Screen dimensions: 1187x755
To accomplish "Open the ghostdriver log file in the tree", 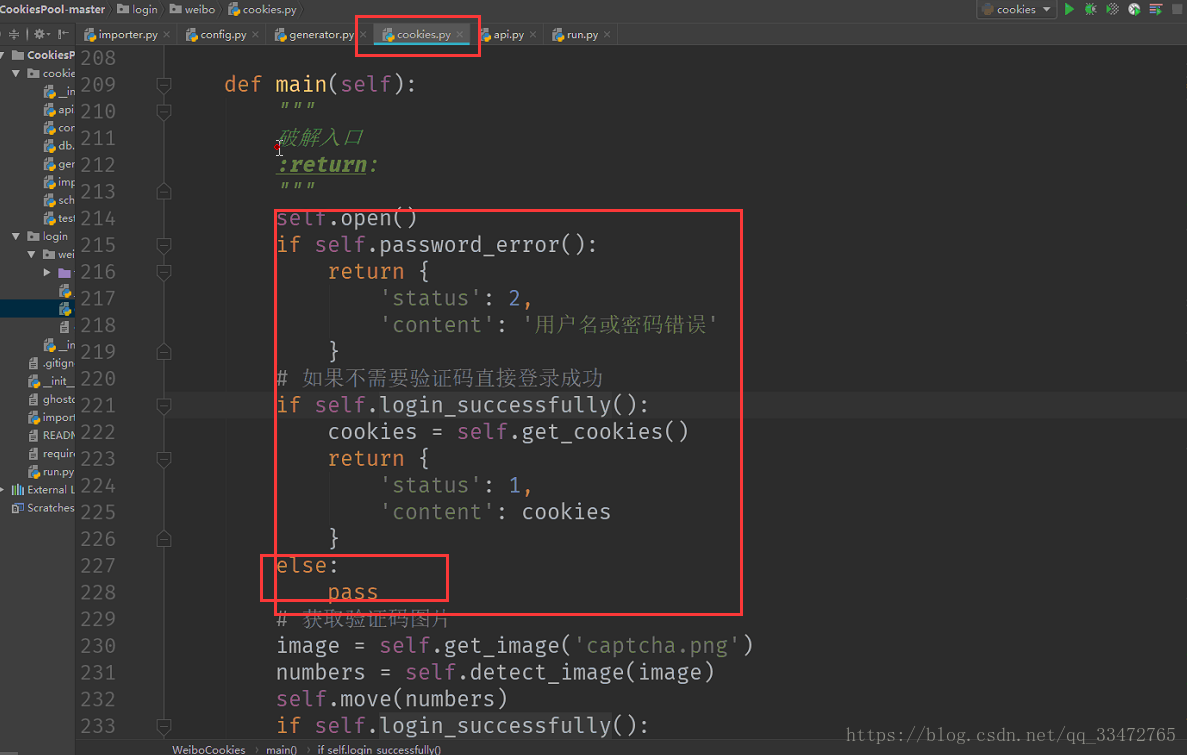I will (x=51, y=399).
